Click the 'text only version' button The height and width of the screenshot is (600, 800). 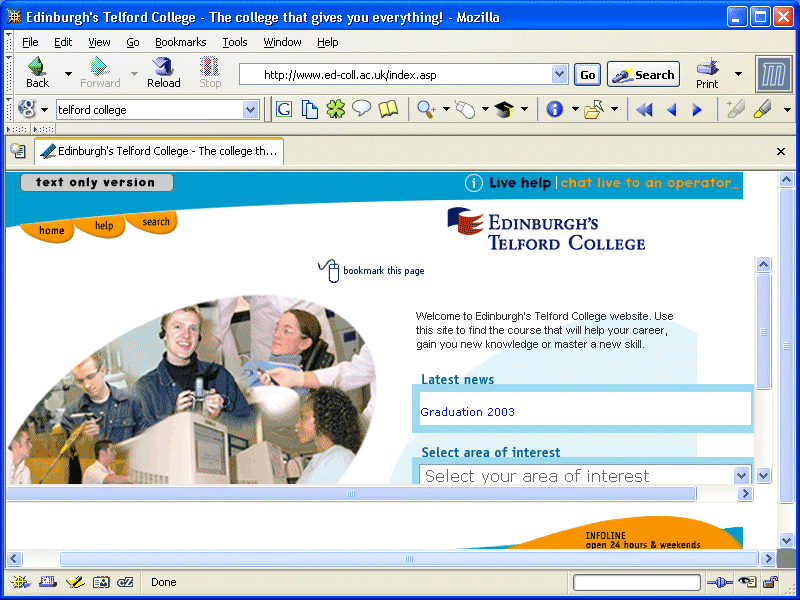pos(96,183)
